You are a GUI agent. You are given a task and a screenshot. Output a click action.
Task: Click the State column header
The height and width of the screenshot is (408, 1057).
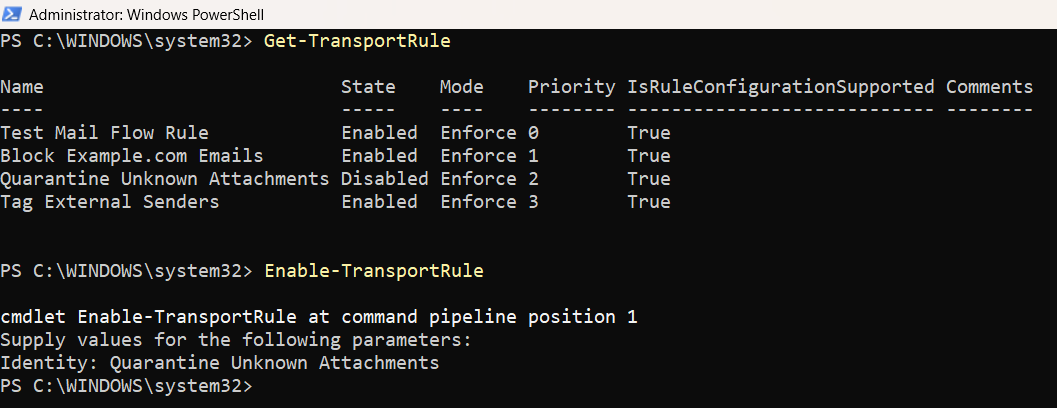(x=368, y=87)
